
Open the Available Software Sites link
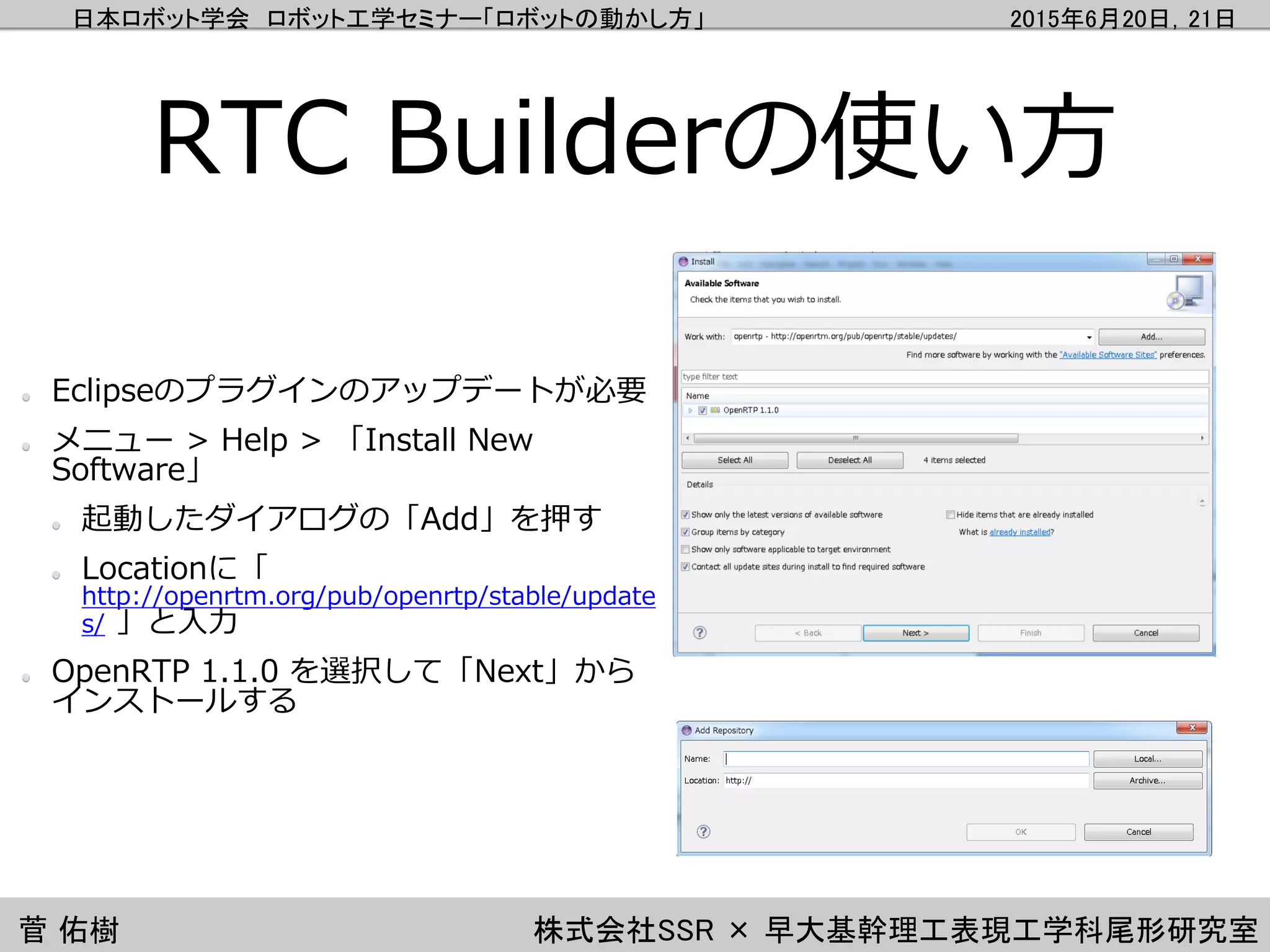[1108, 355]
